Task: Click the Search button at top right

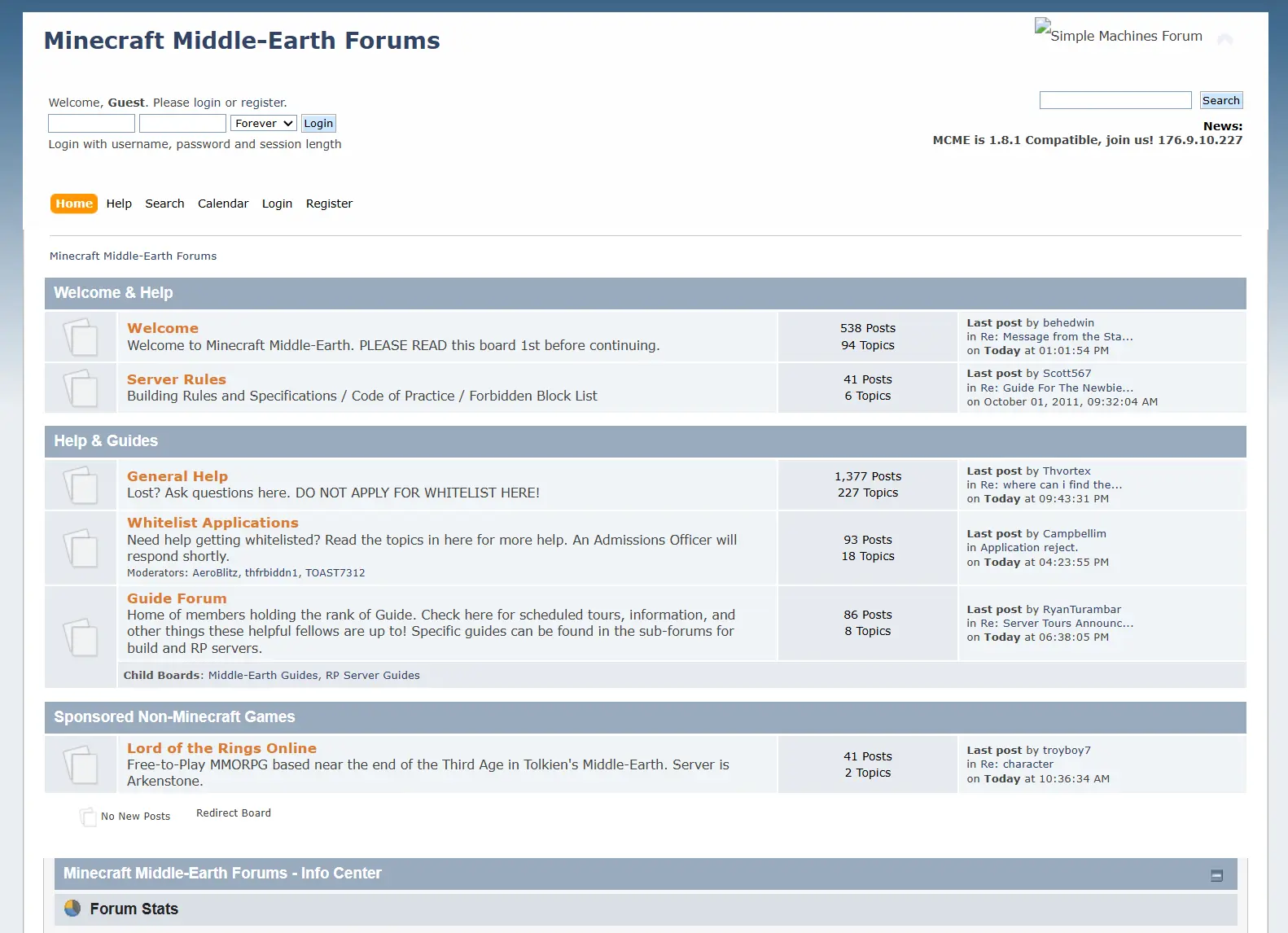Action: pyautogui.click(x=1221, y=100)
